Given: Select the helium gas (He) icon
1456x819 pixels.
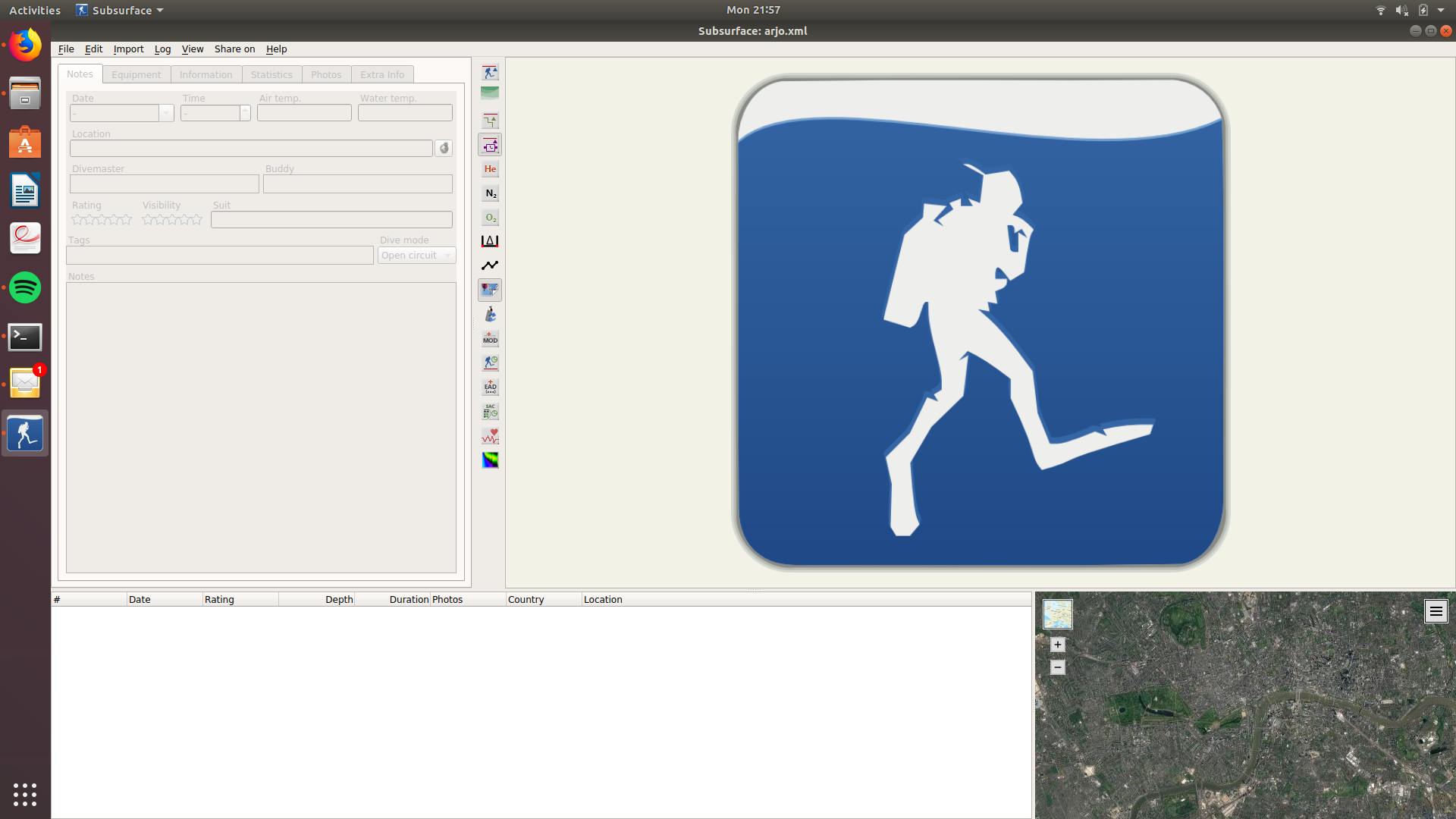Looking at the screenshot, I should 490,168.
